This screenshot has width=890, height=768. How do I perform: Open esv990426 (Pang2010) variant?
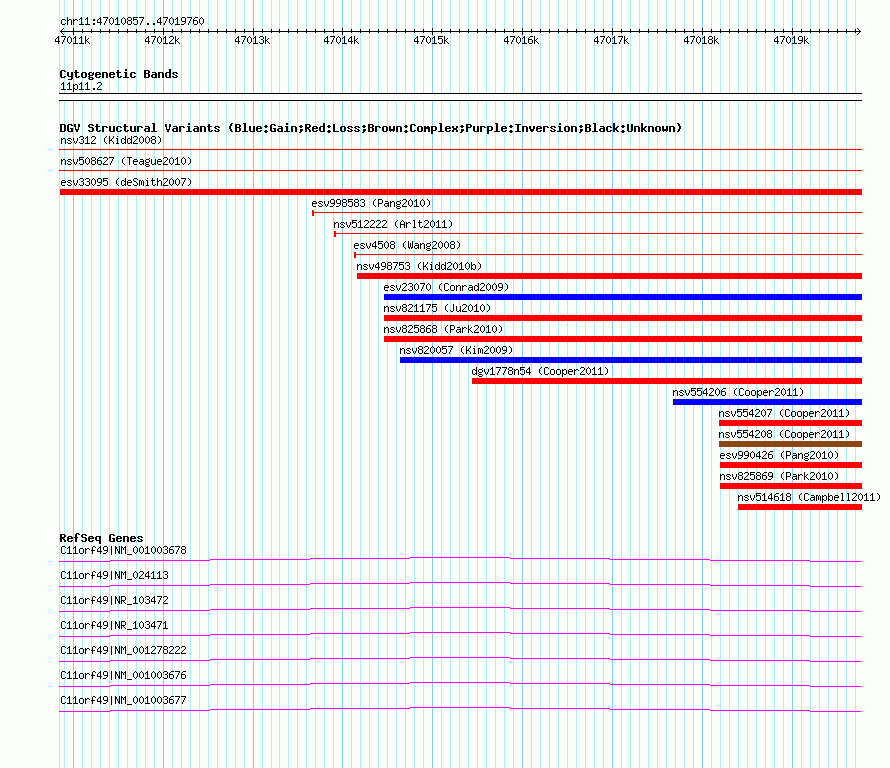point(779,455)
